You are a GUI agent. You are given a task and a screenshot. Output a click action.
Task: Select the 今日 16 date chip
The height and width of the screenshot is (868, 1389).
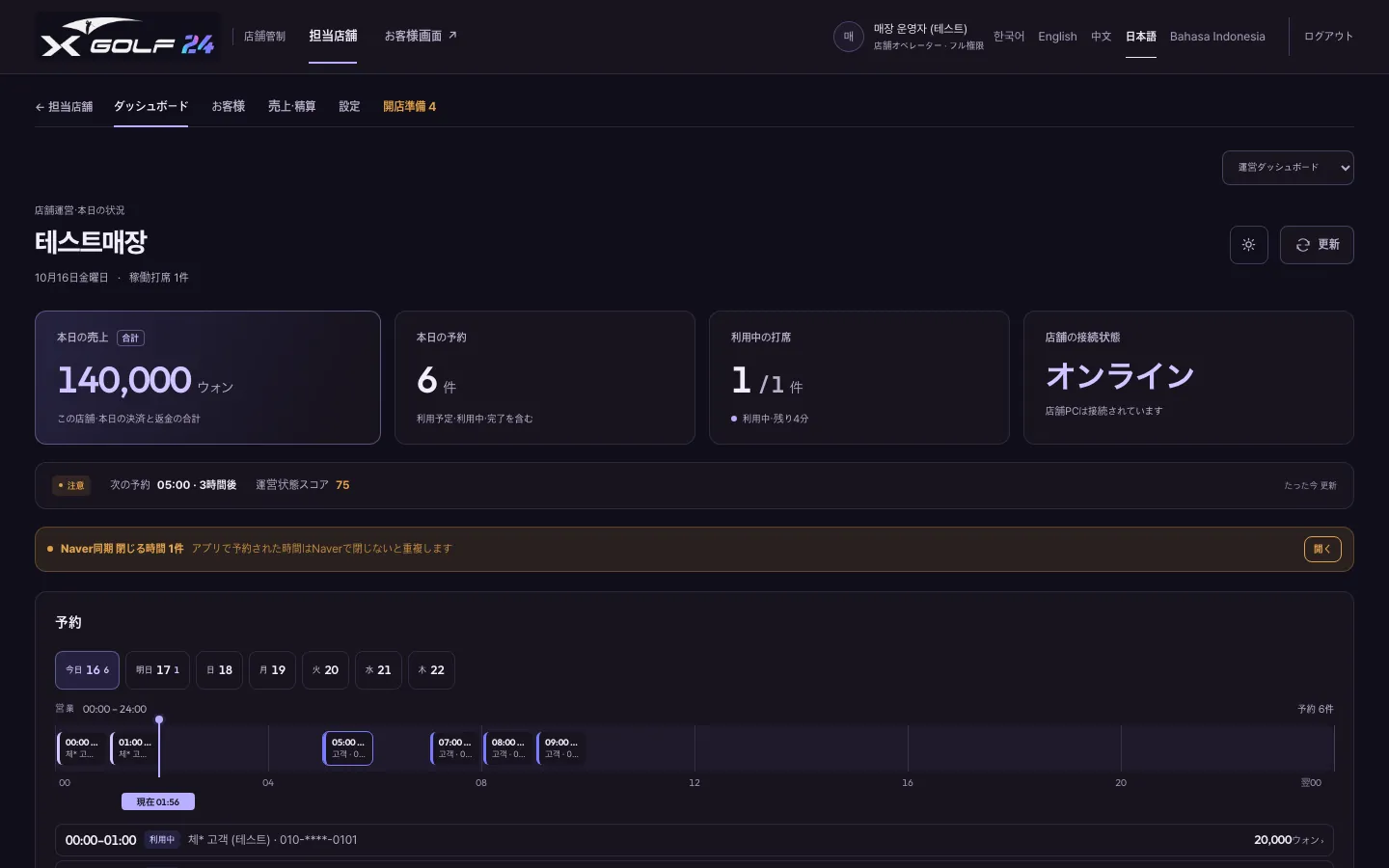[x=87, y=670]
